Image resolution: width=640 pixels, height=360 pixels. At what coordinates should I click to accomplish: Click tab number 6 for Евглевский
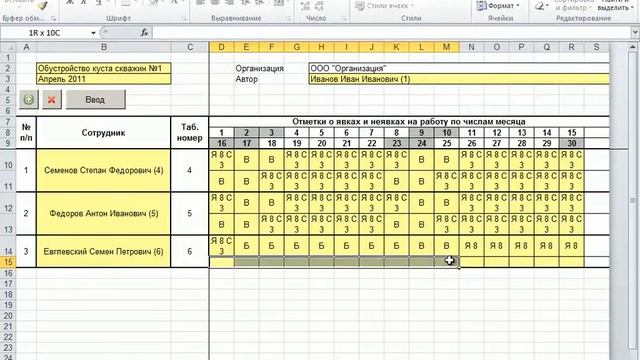190,251
